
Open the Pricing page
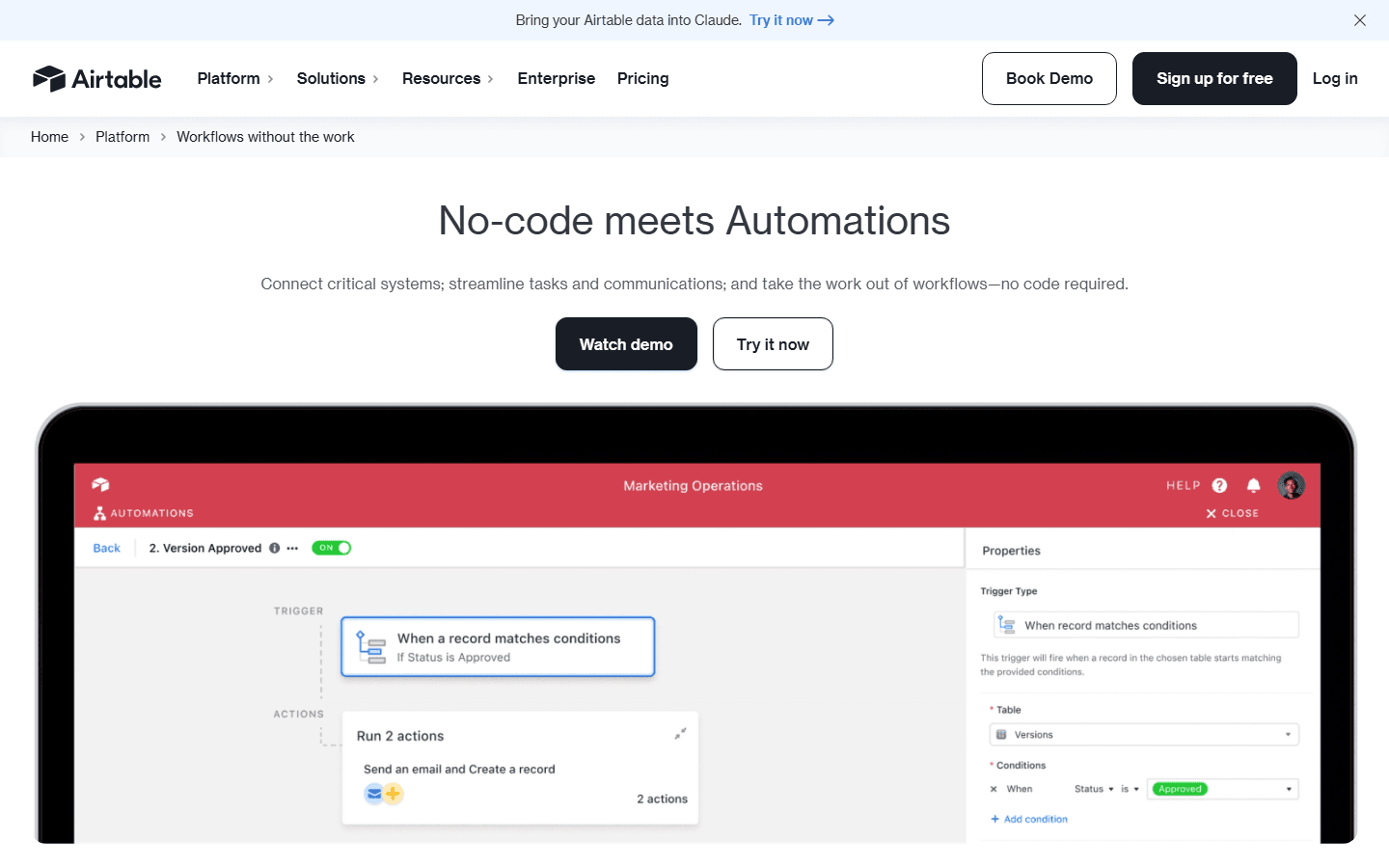(x=643, y=78)
